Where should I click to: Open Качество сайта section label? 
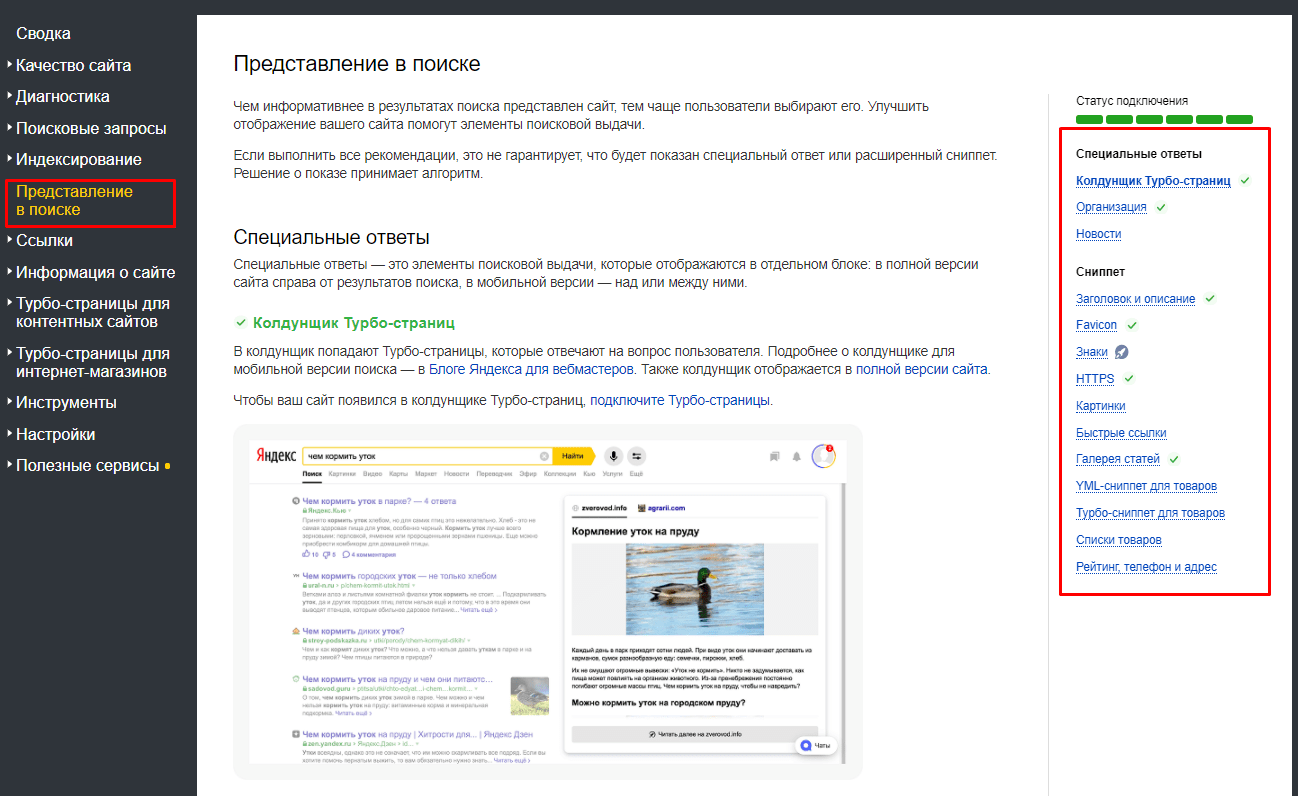coord(73,65)
